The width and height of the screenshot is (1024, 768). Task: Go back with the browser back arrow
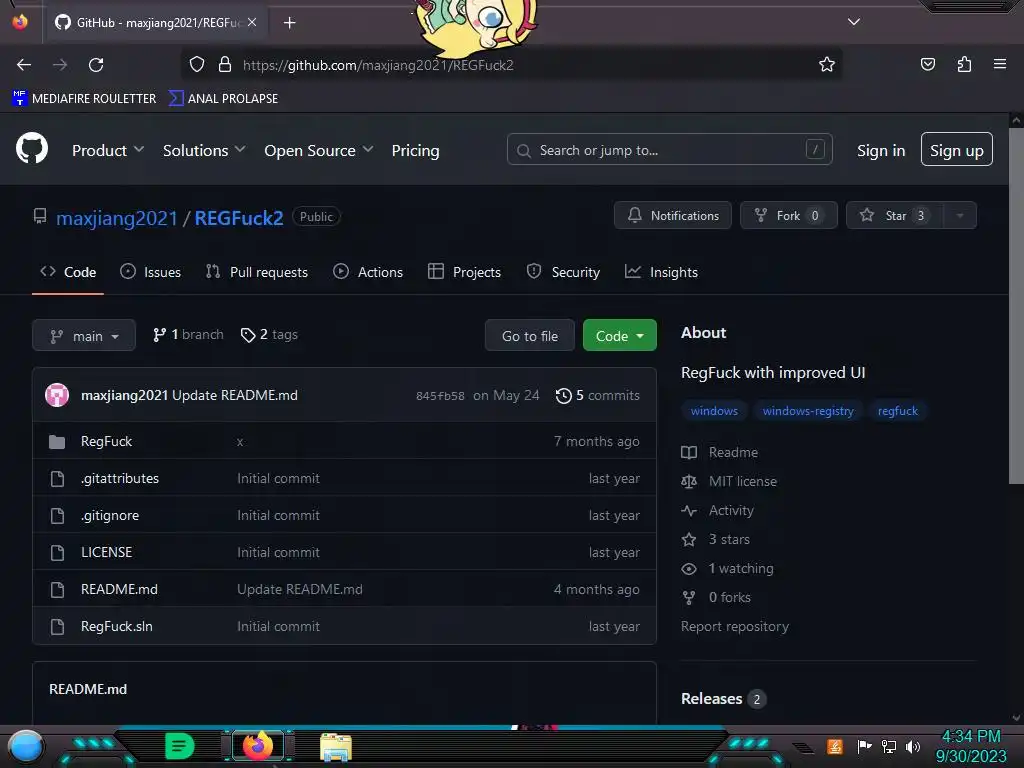point(24,65)
